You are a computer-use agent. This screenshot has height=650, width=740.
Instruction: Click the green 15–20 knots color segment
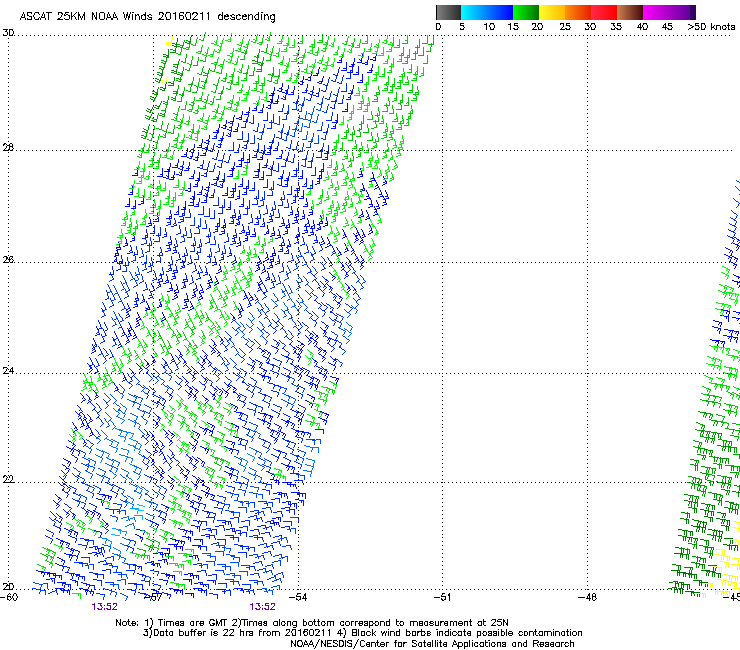click(526, 12)
